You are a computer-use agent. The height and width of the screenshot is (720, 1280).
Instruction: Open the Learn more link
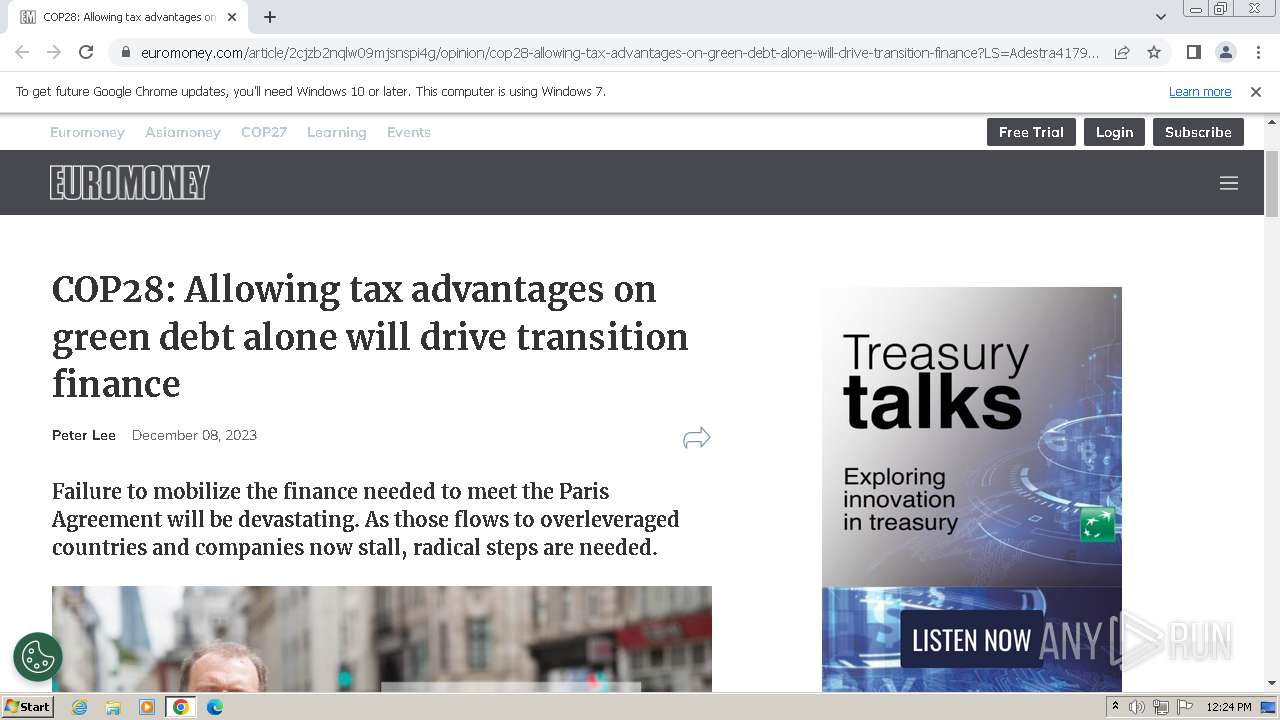click(x=1200, y=91)
